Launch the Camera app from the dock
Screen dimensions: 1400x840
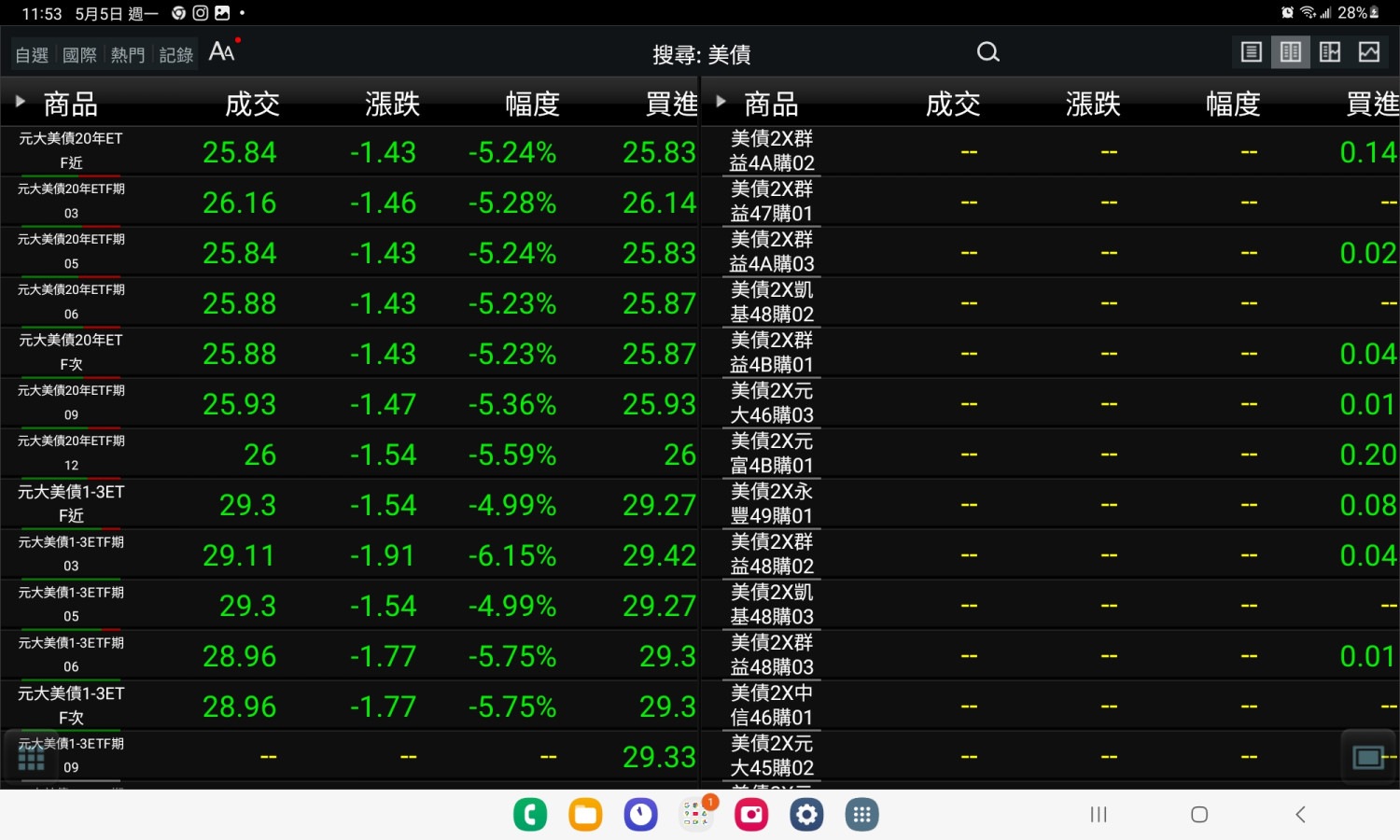(x=751, y=815)
